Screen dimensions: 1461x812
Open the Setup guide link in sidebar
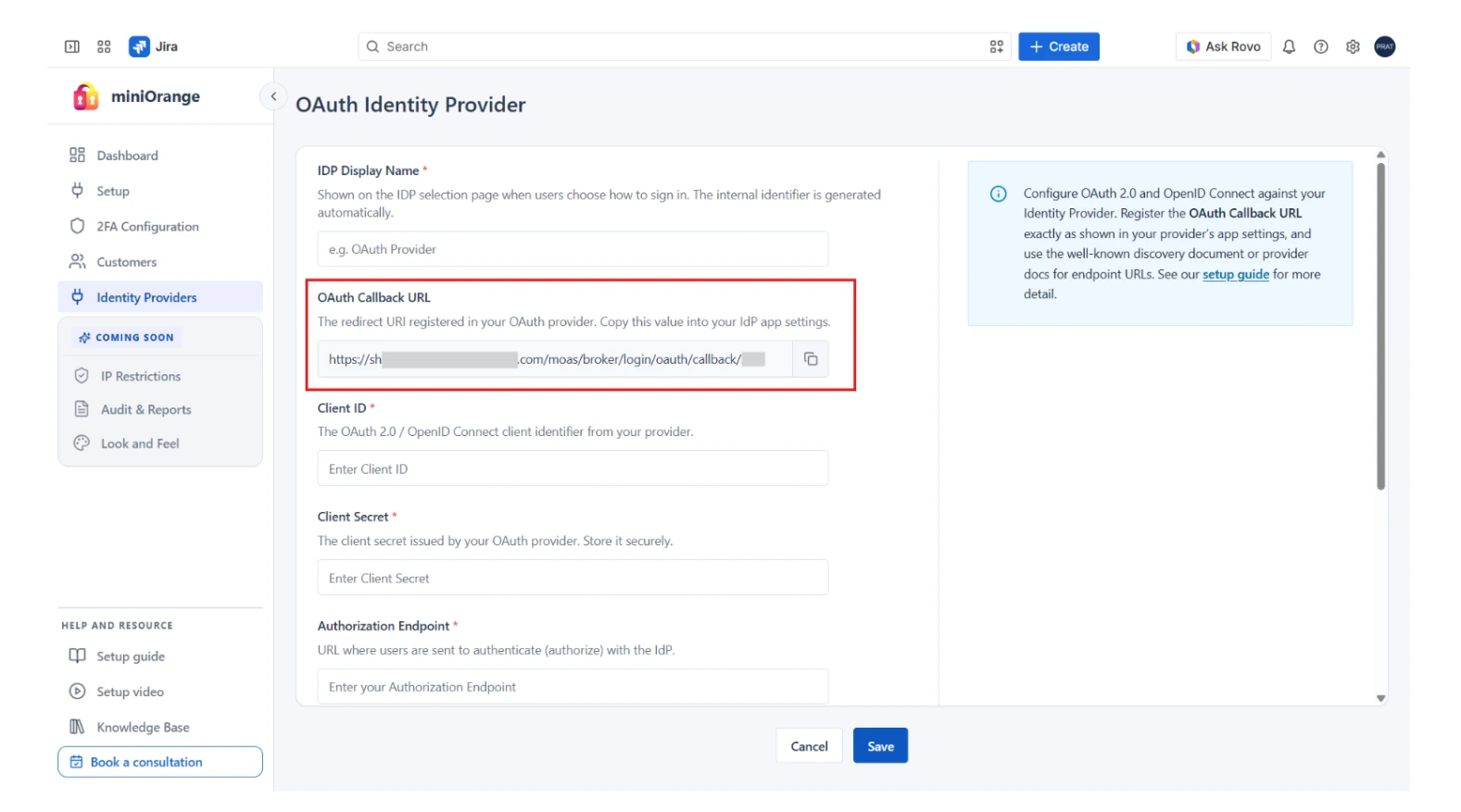point(160,656)
